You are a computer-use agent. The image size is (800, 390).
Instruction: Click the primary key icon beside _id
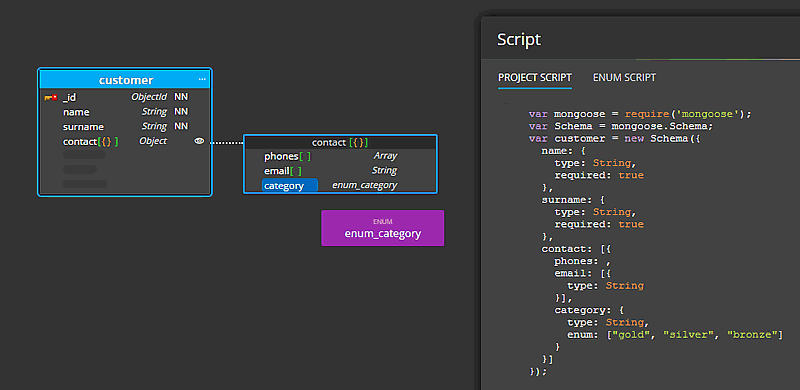51,97
